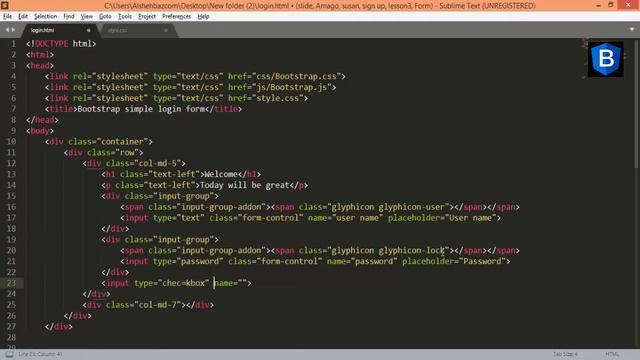Open the HTML syntax selector

point(612,354)
